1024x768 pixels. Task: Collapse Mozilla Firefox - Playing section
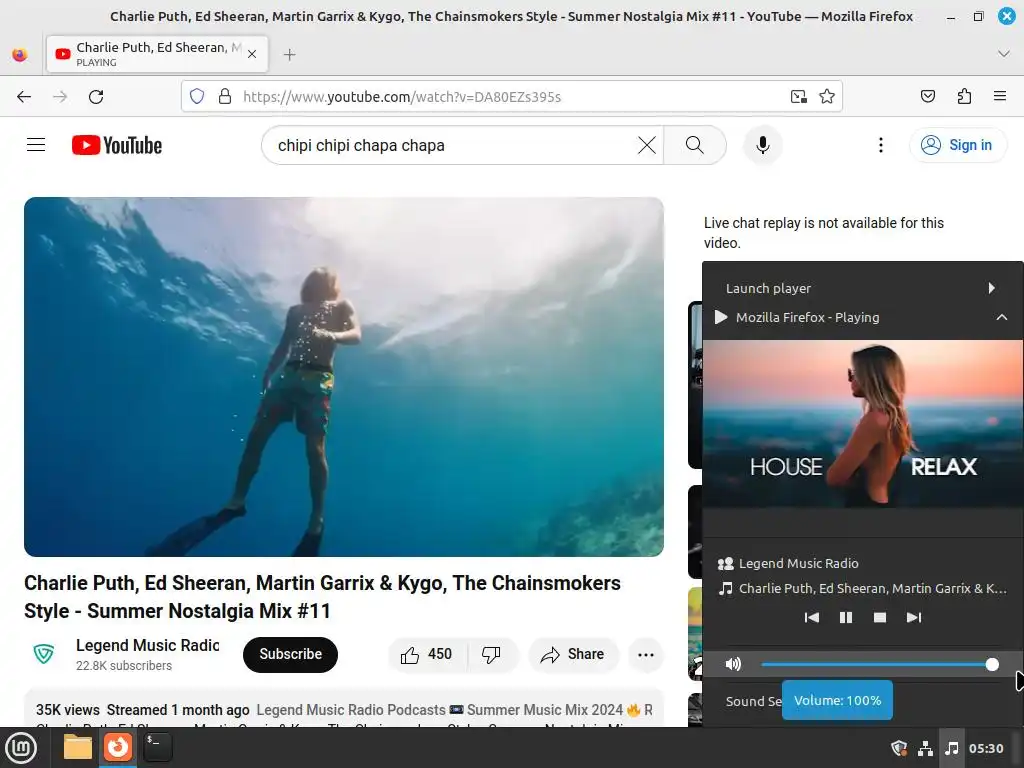(x=1001, y=317)
